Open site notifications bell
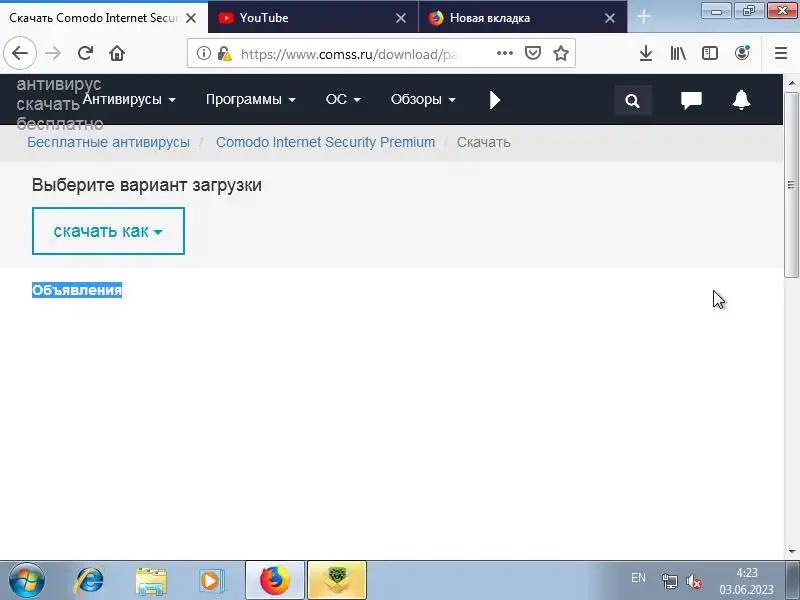Image resolution: width=800 pixels, height=600 pixels. click(x=741, y=100)
